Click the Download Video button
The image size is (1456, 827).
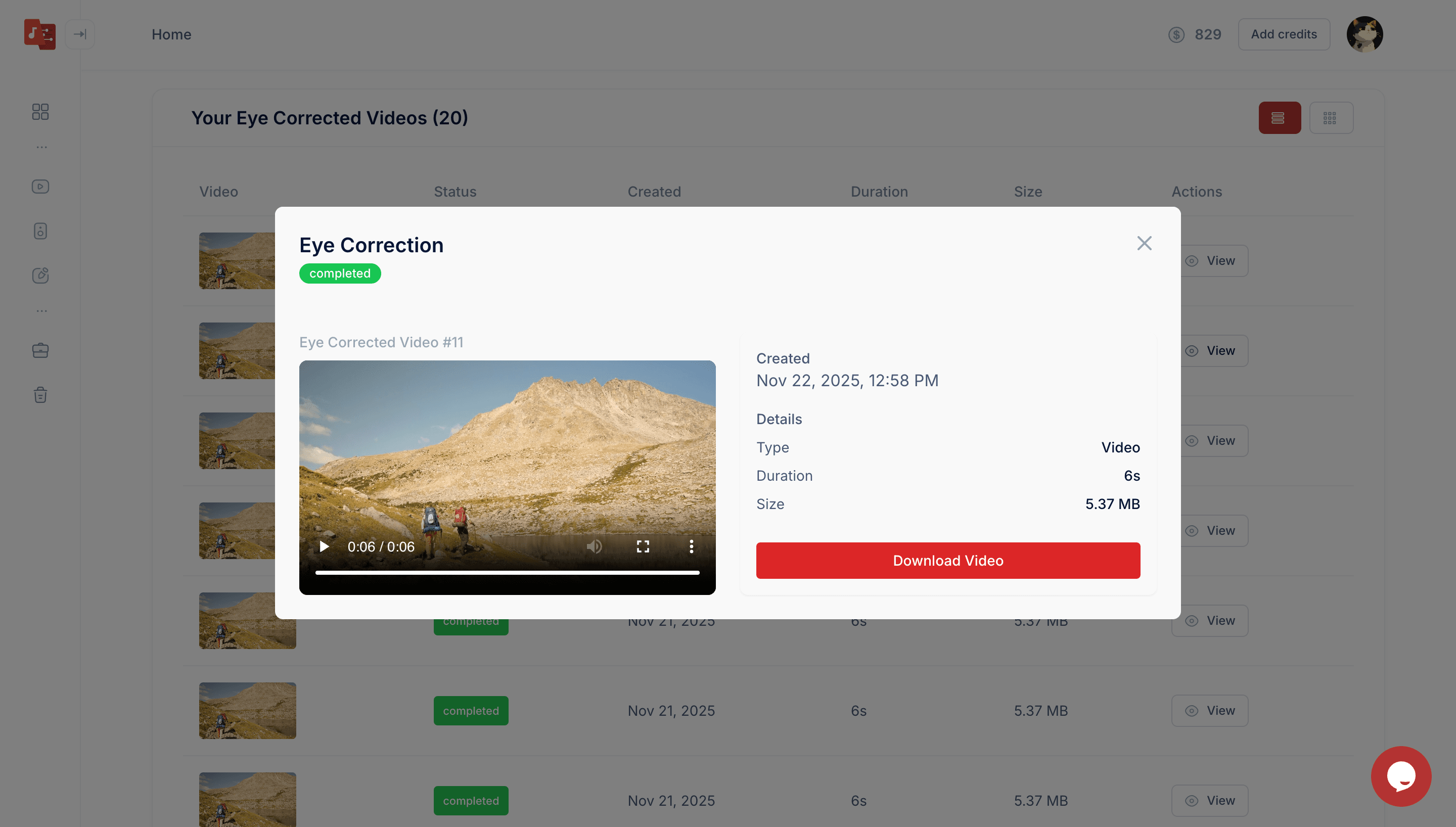click(948, 561)
